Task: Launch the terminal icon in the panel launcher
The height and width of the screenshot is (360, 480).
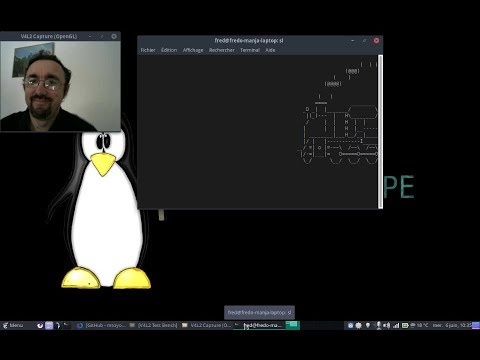Action: [67, 325]
